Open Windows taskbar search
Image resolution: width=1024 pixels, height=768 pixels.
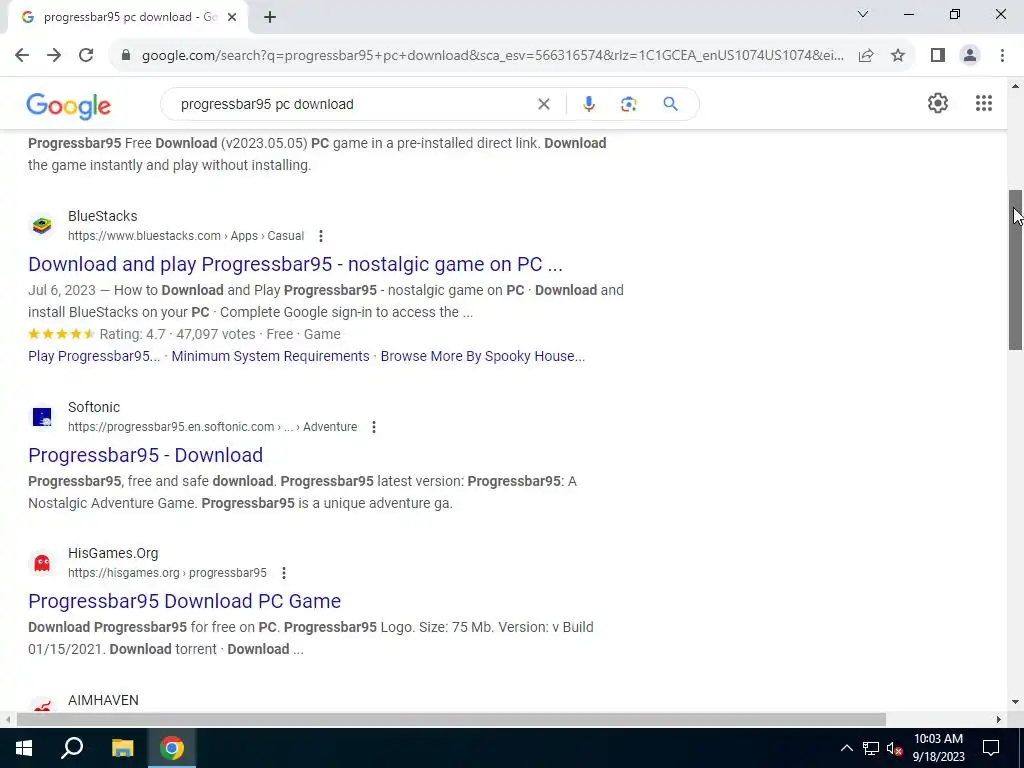pyautogui.click(x=72, y=748)
